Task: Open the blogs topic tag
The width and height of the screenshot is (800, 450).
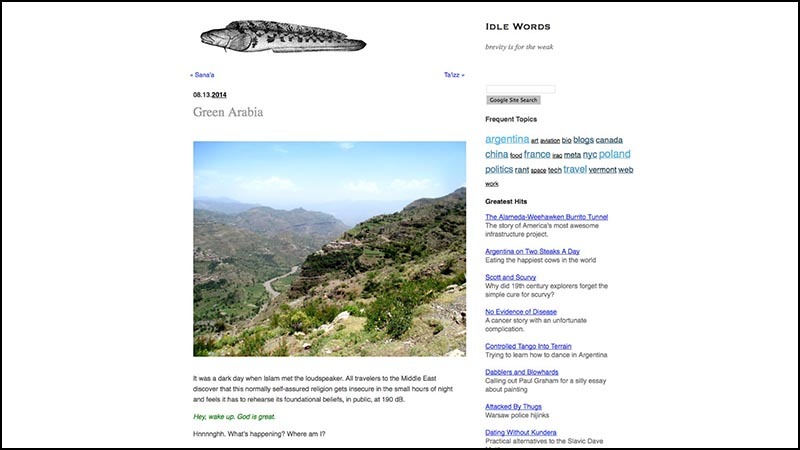Action: (x=583, y=139)
